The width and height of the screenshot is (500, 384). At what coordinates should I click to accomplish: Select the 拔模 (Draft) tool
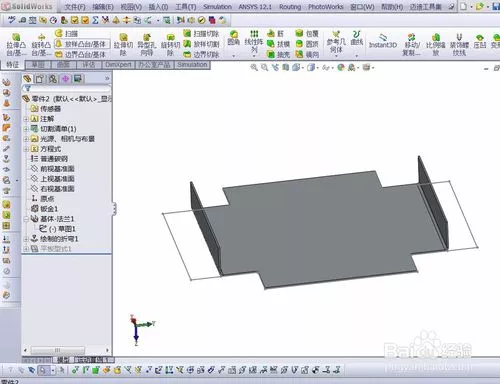tap(278, 44)
